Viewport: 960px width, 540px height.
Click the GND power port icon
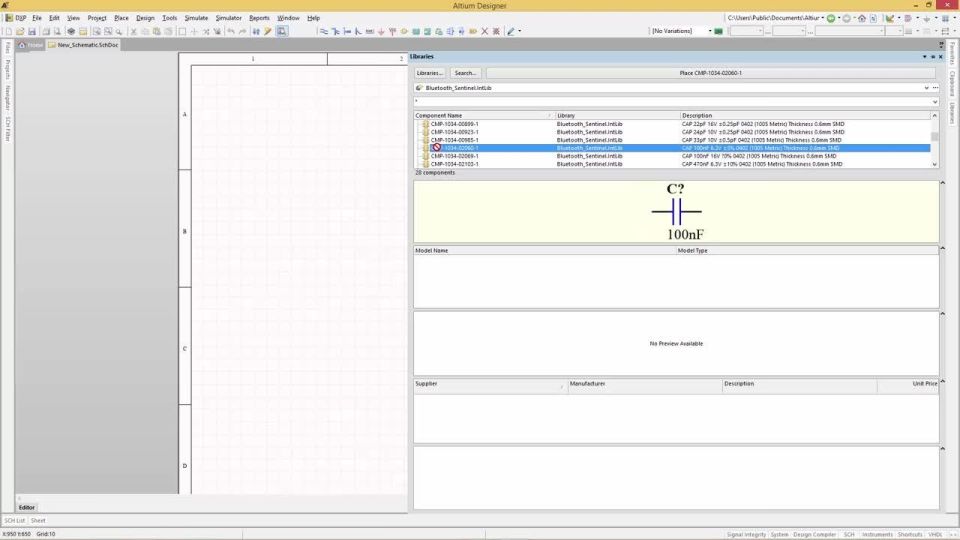(381, 31)
